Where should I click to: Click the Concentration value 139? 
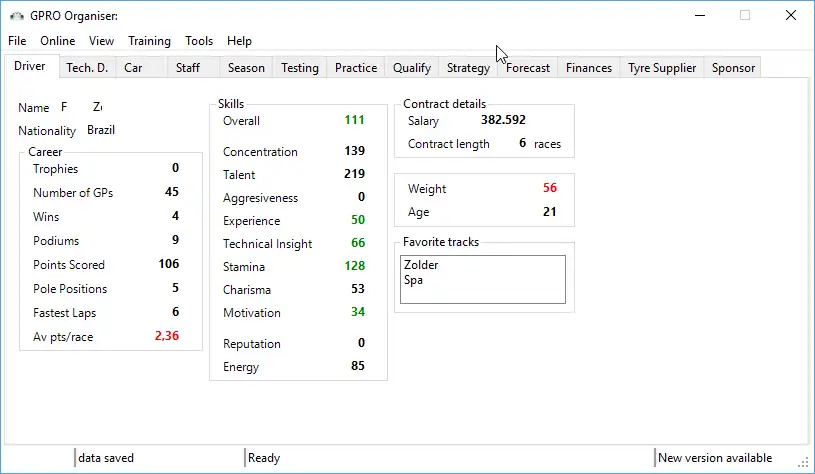(354, 151)
